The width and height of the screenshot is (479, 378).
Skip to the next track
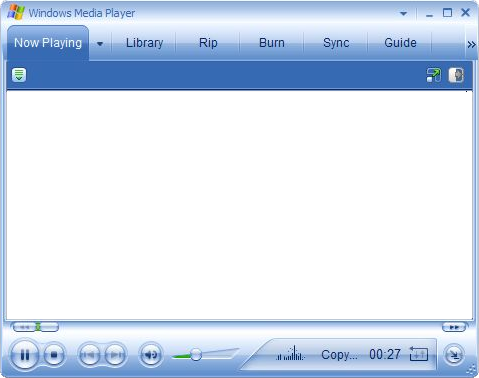tap(116, 355)
